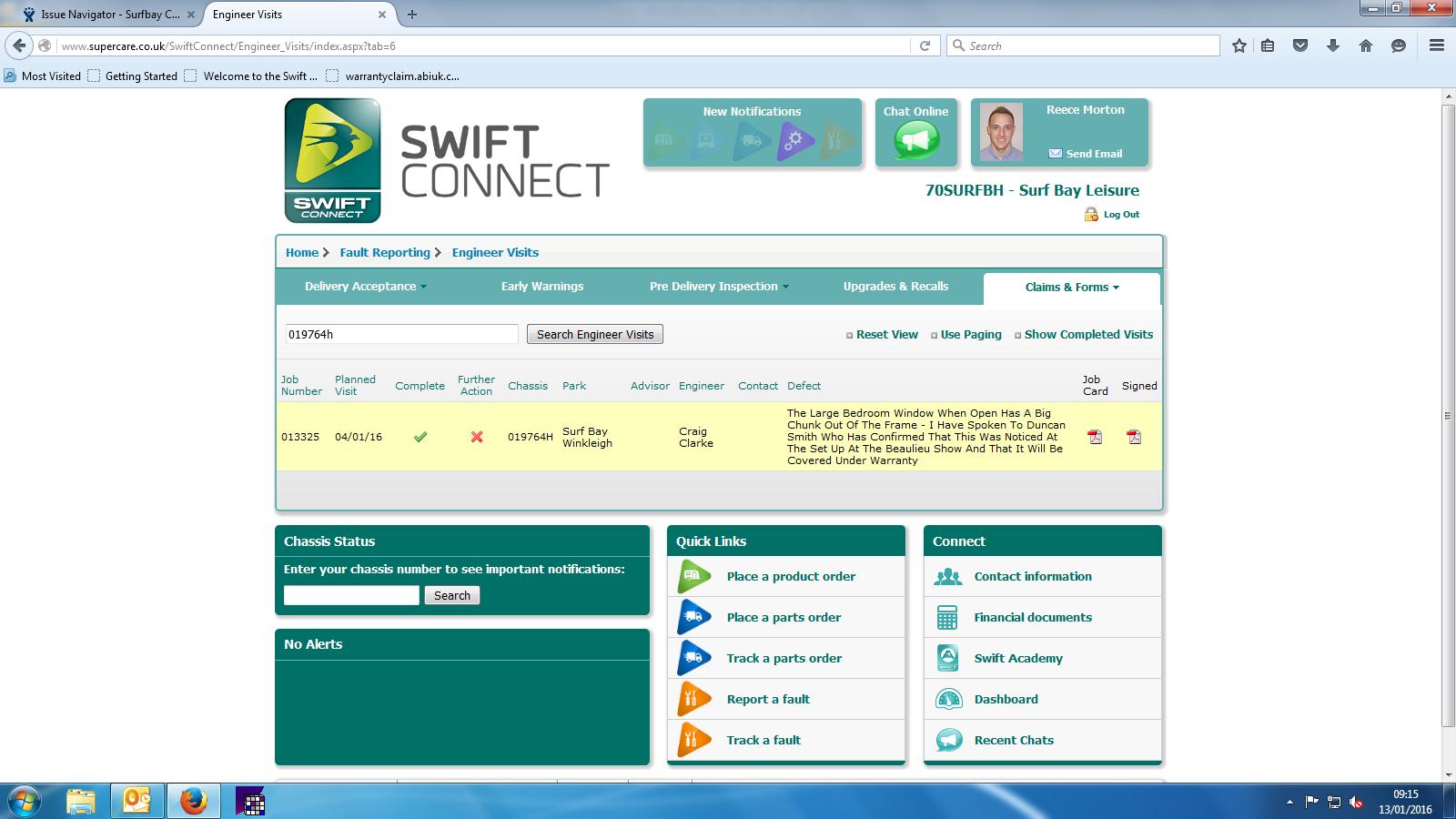Toggle the Use Paging option
The width and height of the screenshot is (1456, 819).
point(966,335)
